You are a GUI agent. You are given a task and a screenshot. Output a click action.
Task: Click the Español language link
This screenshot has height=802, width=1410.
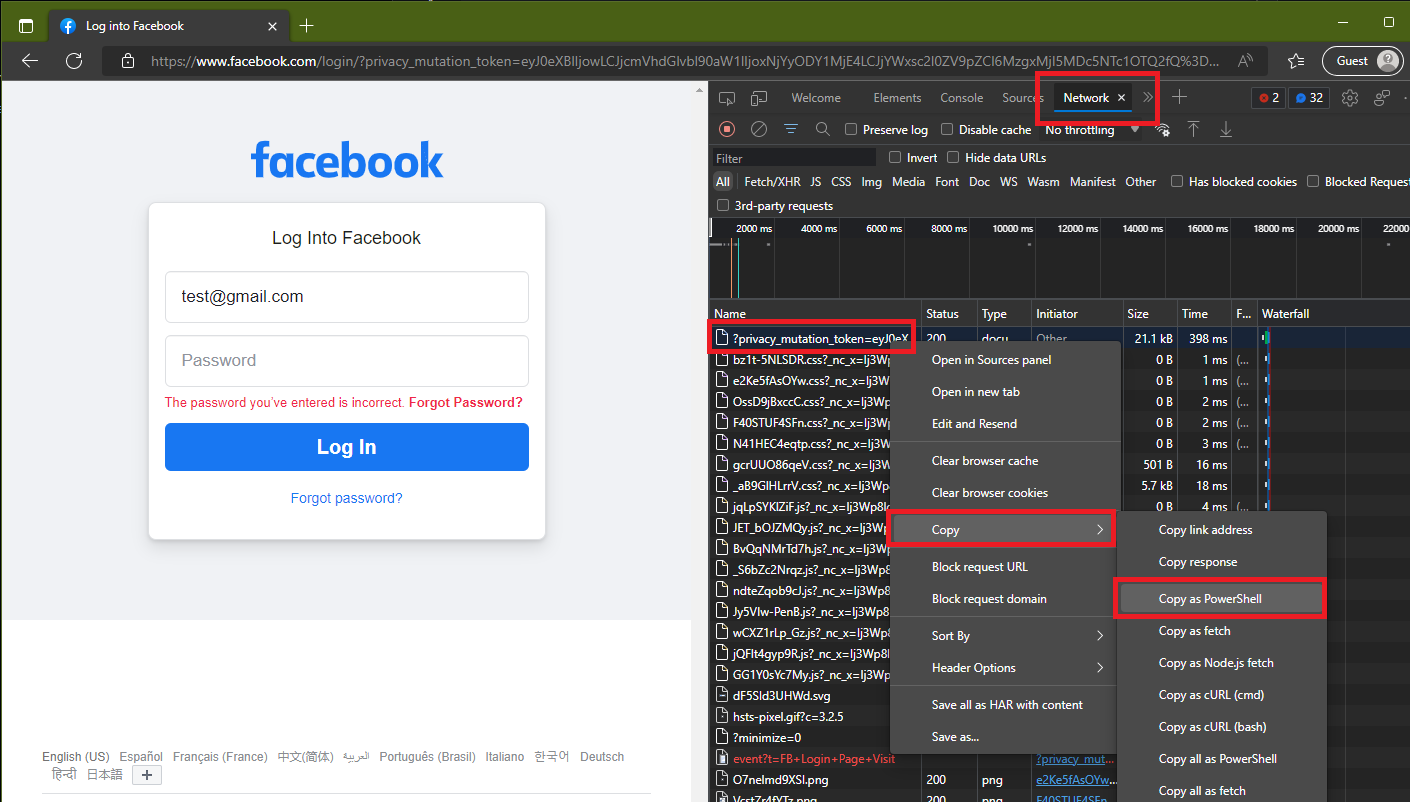[x=141, y=757]
